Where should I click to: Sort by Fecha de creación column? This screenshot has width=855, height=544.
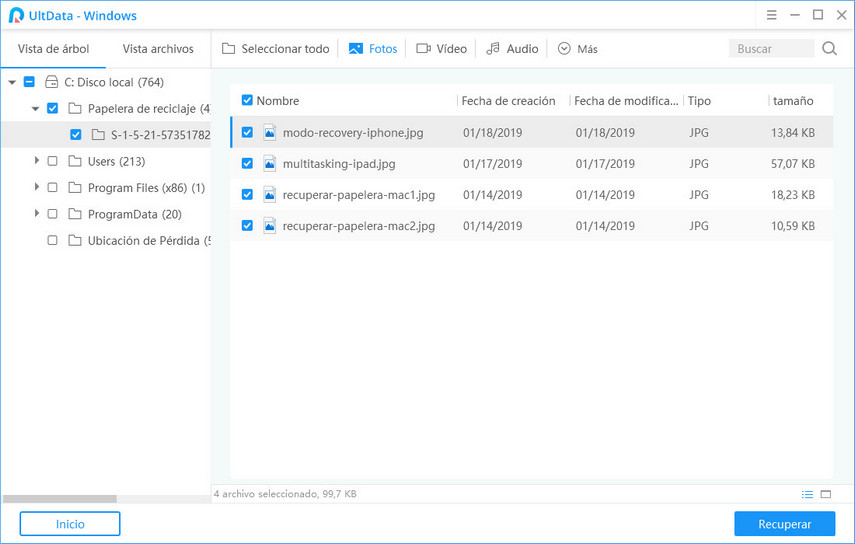coord(508,101)
